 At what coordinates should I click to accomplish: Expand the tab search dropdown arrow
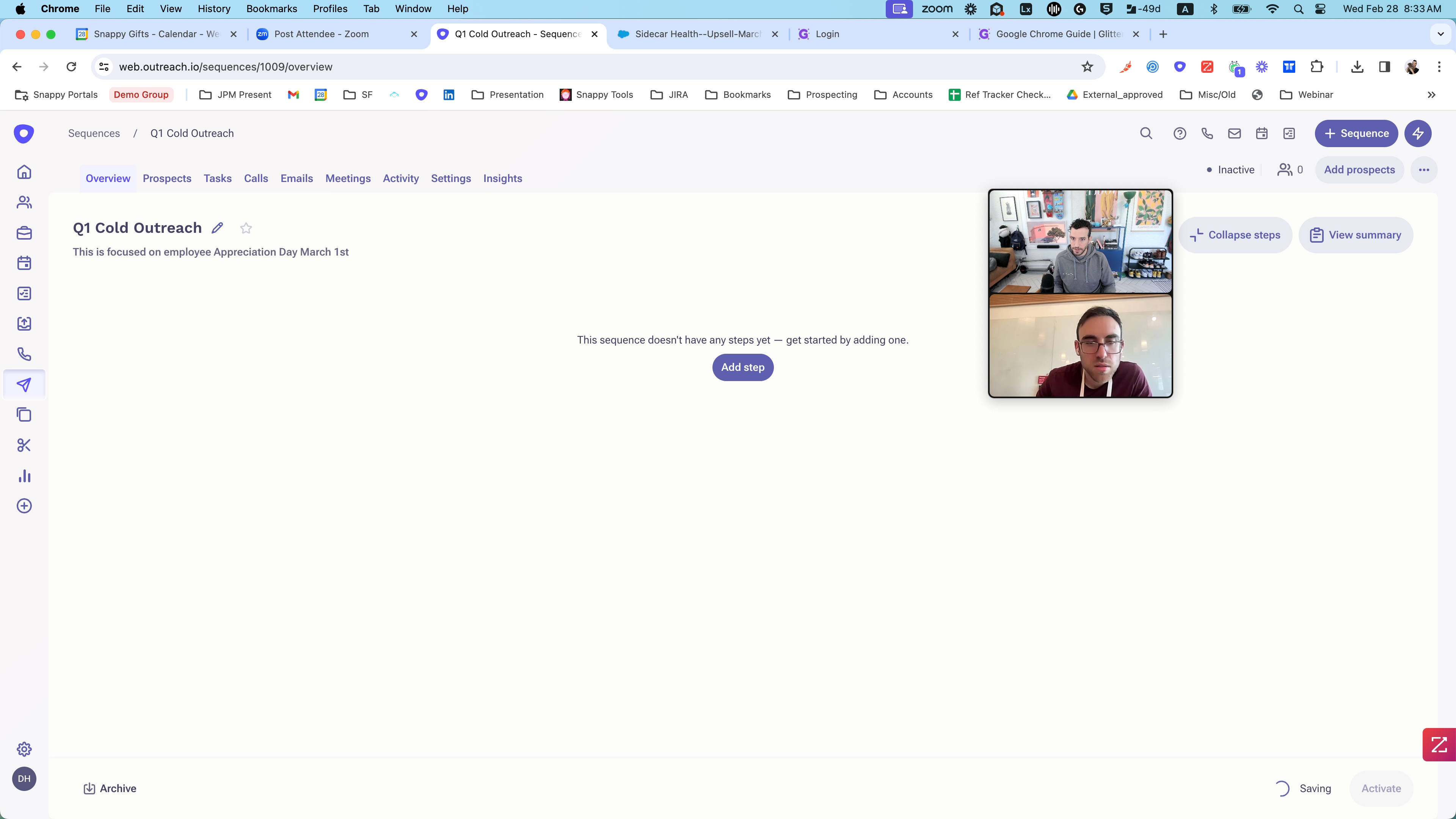(1440, 34)
